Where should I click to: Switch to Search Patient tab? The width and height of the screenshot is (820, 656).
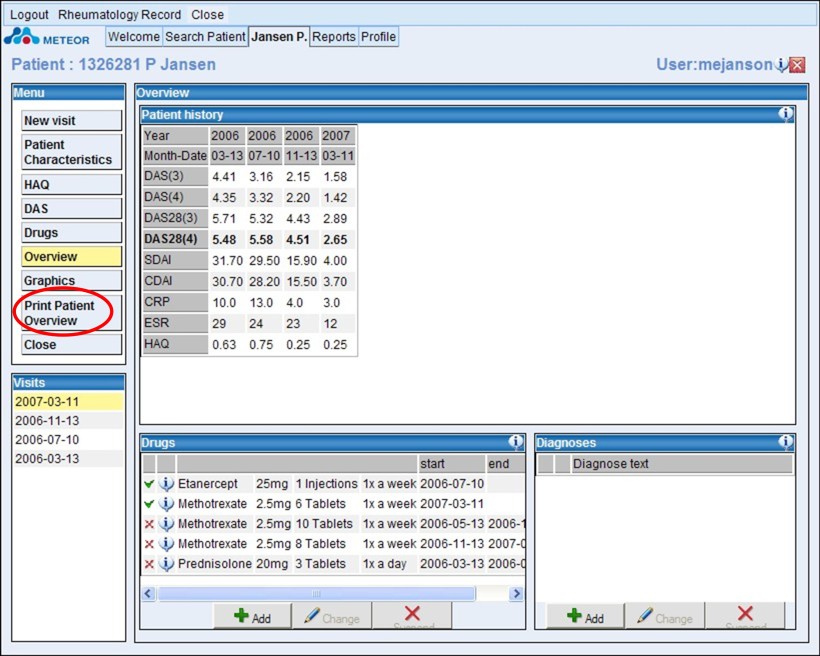[205, 37]
